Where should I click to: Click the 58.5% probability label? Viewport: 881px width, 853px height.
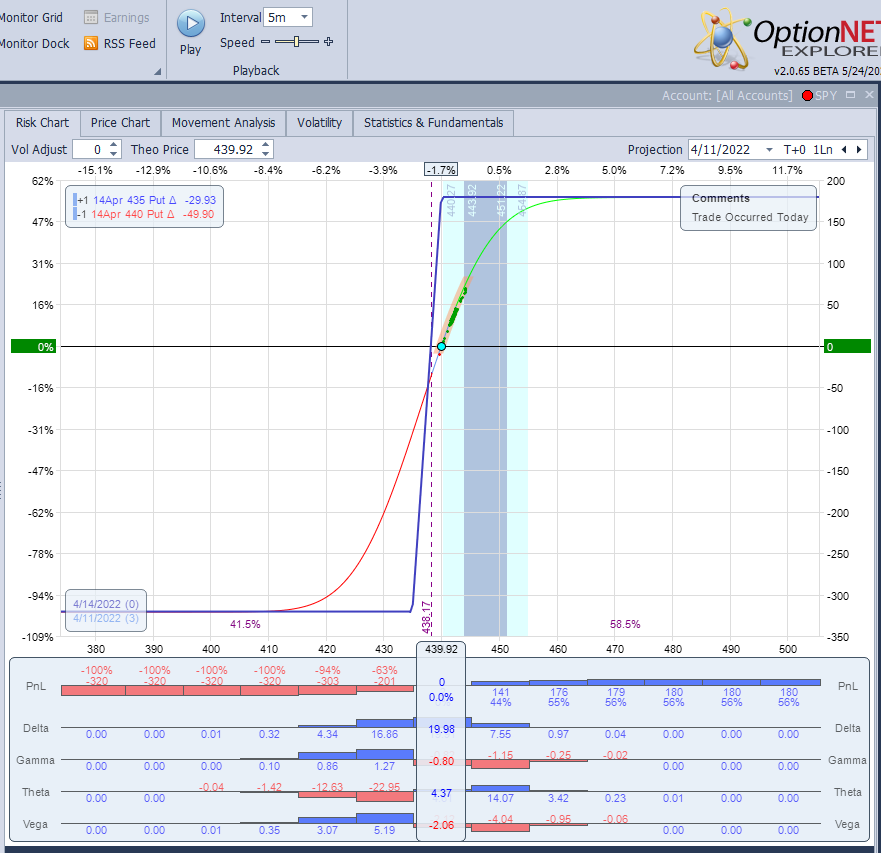pos(625,624)
